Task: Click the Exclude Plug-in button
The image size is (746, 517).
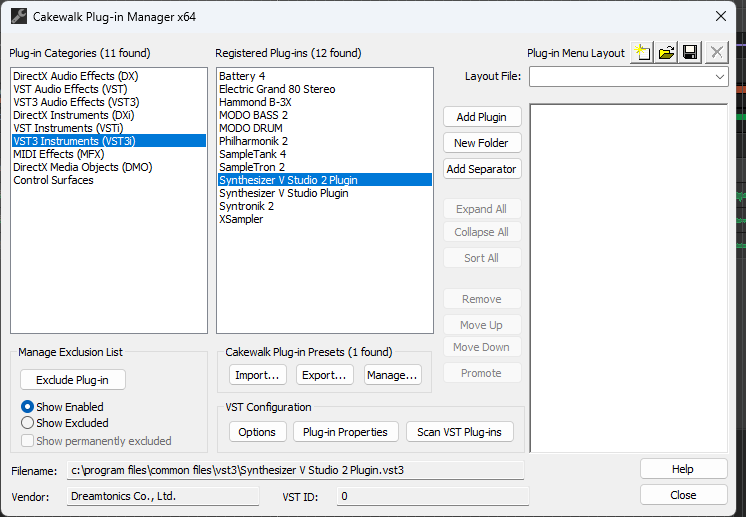Action: click(73, 380)
